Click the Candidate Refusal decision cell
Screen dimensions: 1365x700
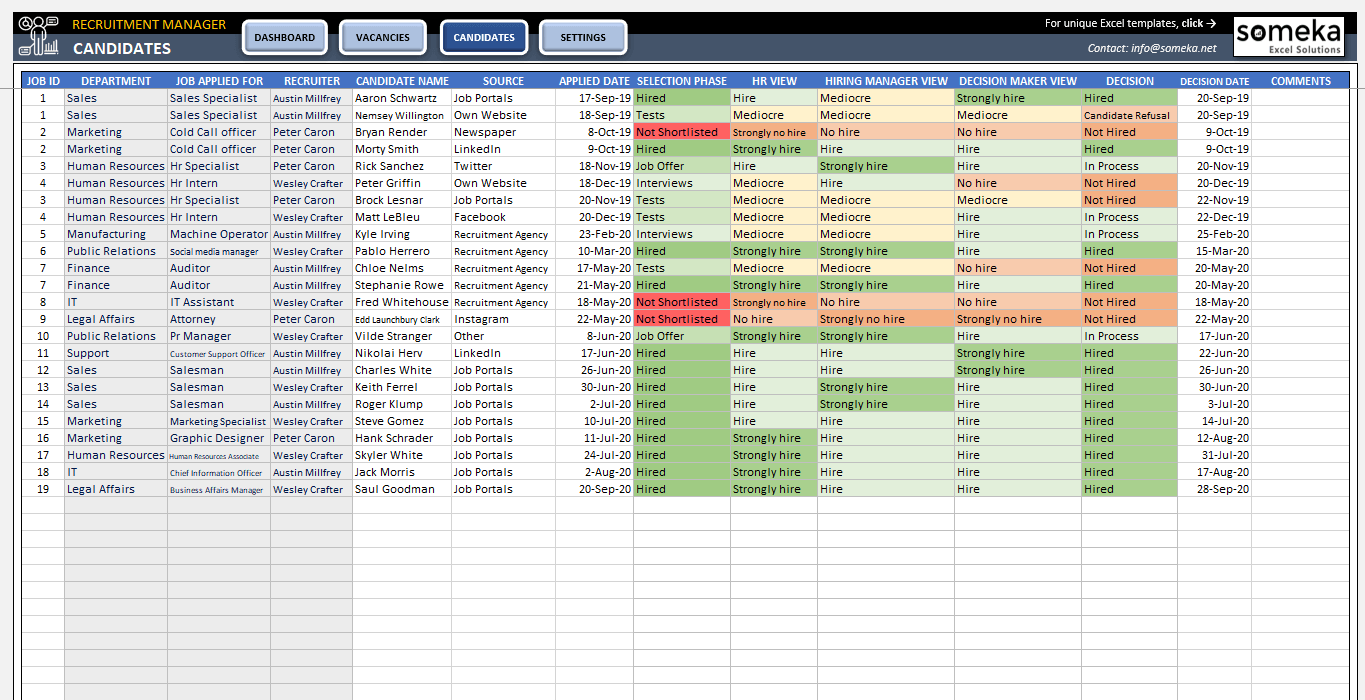pos(1129,114)
